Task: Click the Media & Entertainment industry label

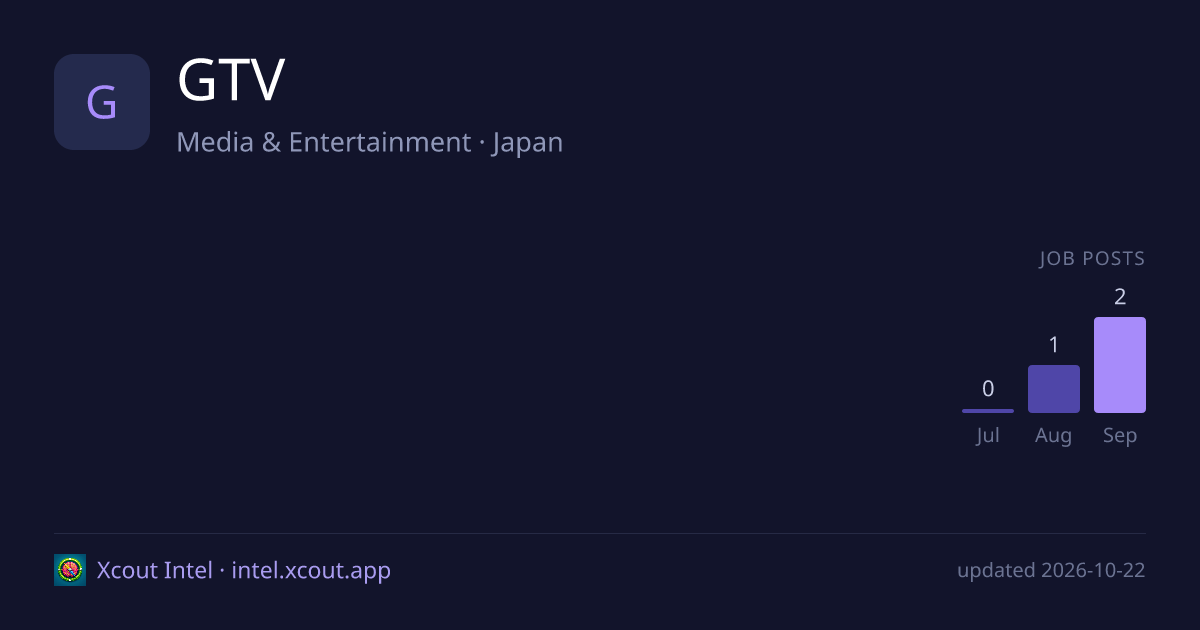Action: pos(323,142)
